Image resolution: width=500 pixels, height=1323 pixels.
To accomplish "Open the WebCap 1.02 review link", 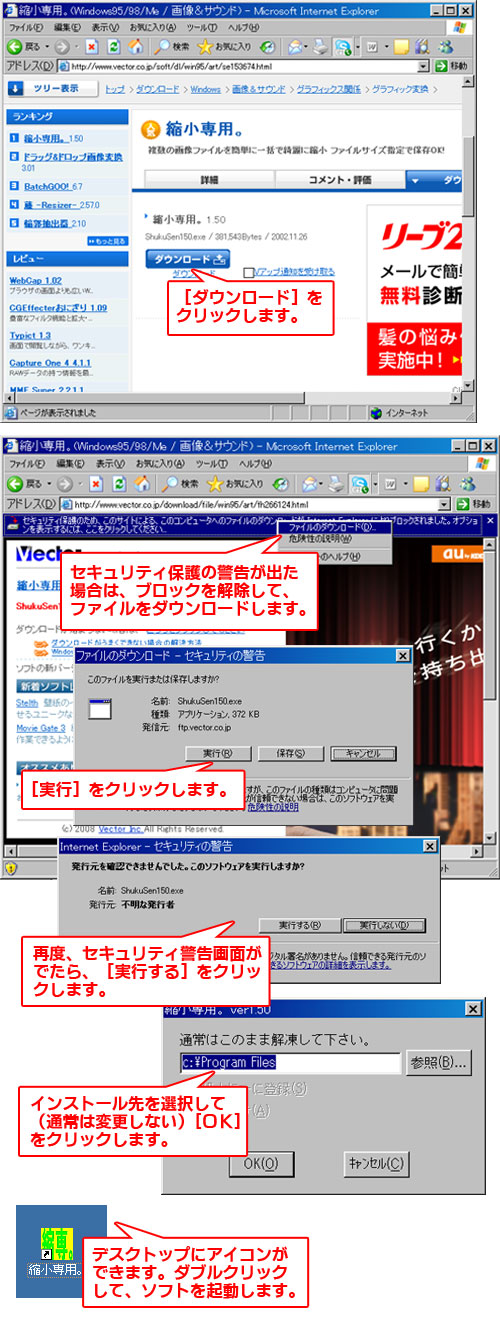I will (x=36, y=281).
